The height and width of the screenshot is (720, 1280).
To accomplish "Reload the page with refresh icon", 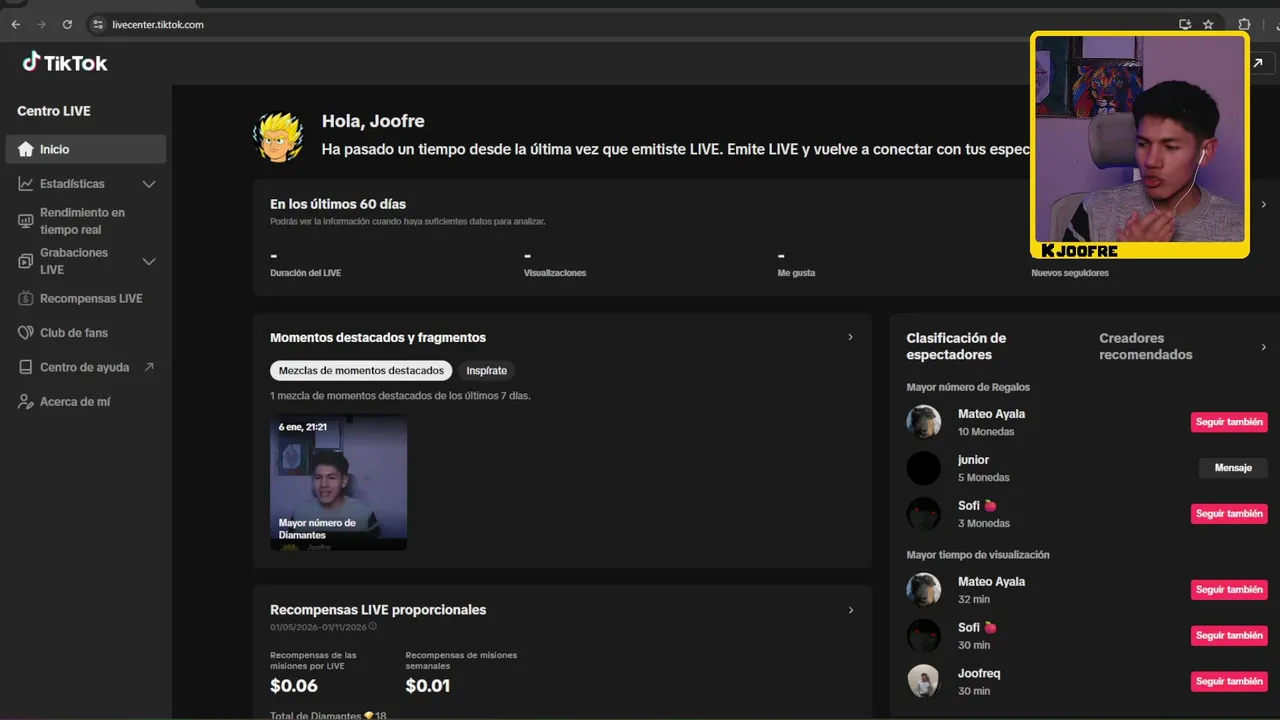I will (67, 24).
